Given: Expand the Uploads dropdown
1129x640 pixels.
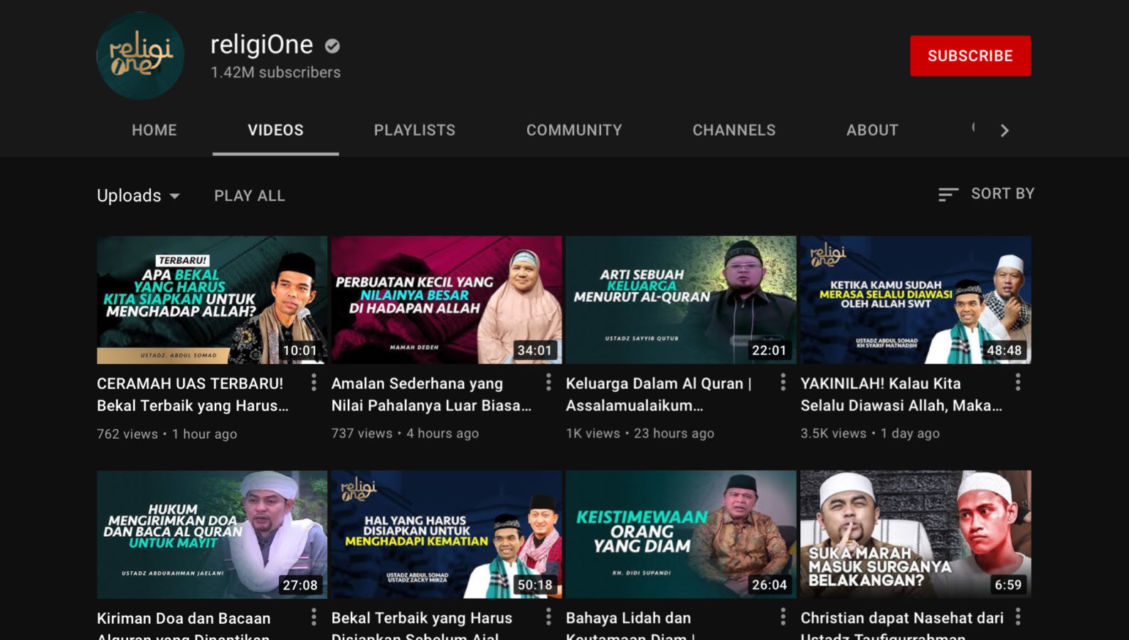Looking at the screenshot, I should (138, 196).
